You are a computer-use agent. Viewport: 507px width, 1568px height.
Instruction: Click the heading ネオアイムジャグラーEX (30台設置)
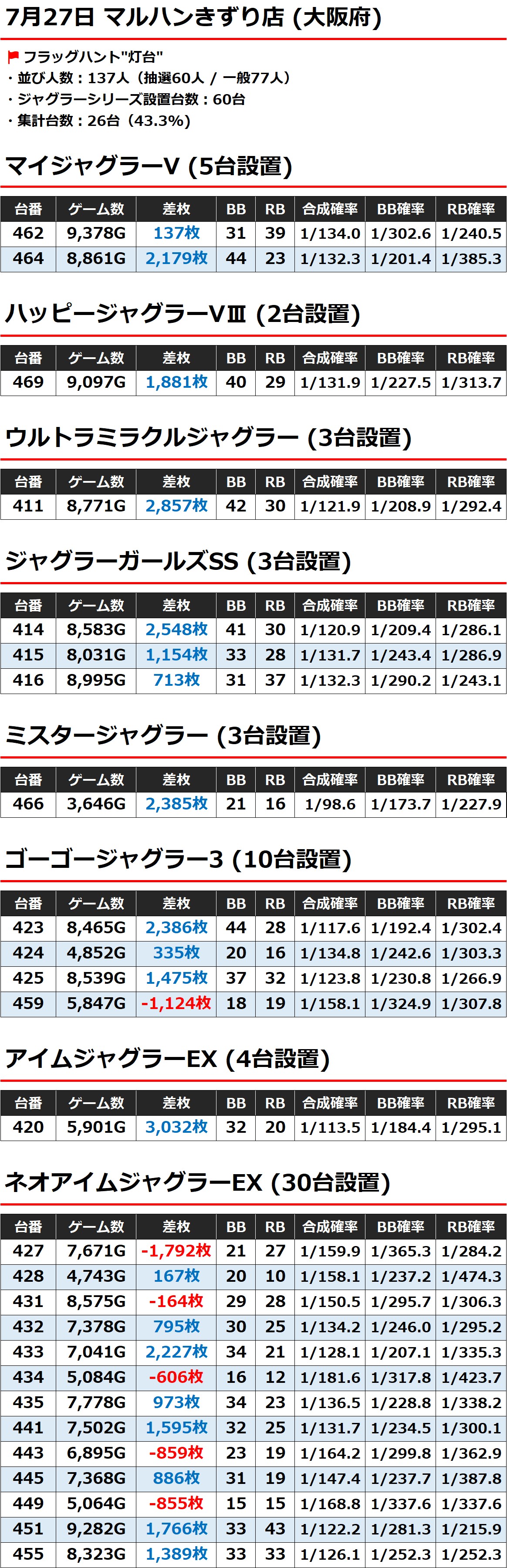[197, 1183]
